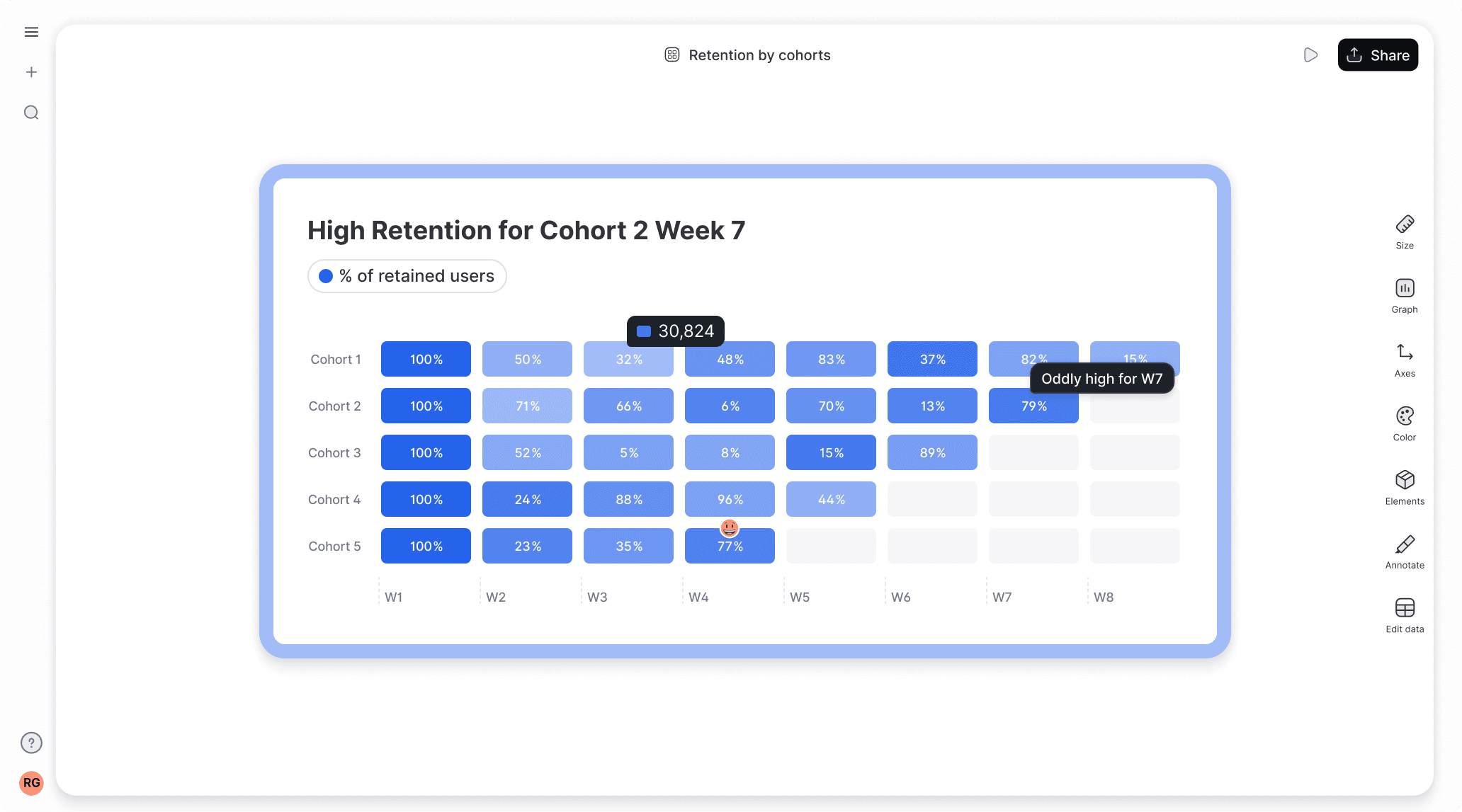Open the Retention by cohorts title menu
This screenshot has width=1462, height=812.
coord(671,55)
